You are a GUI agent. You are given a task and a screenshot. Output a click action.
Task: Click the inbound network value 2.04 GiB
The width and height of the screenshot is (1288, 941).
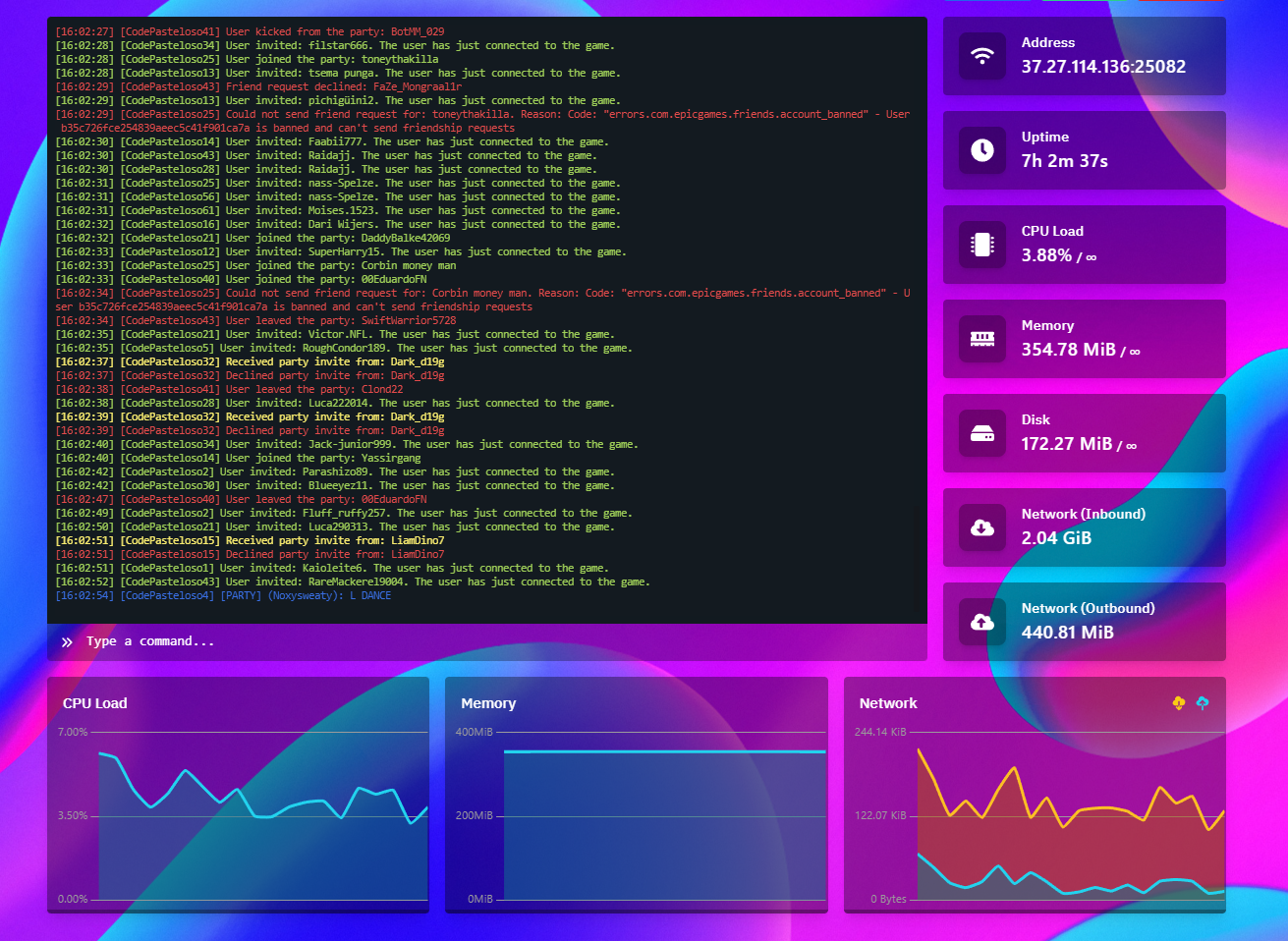[x=1056, y=538]
